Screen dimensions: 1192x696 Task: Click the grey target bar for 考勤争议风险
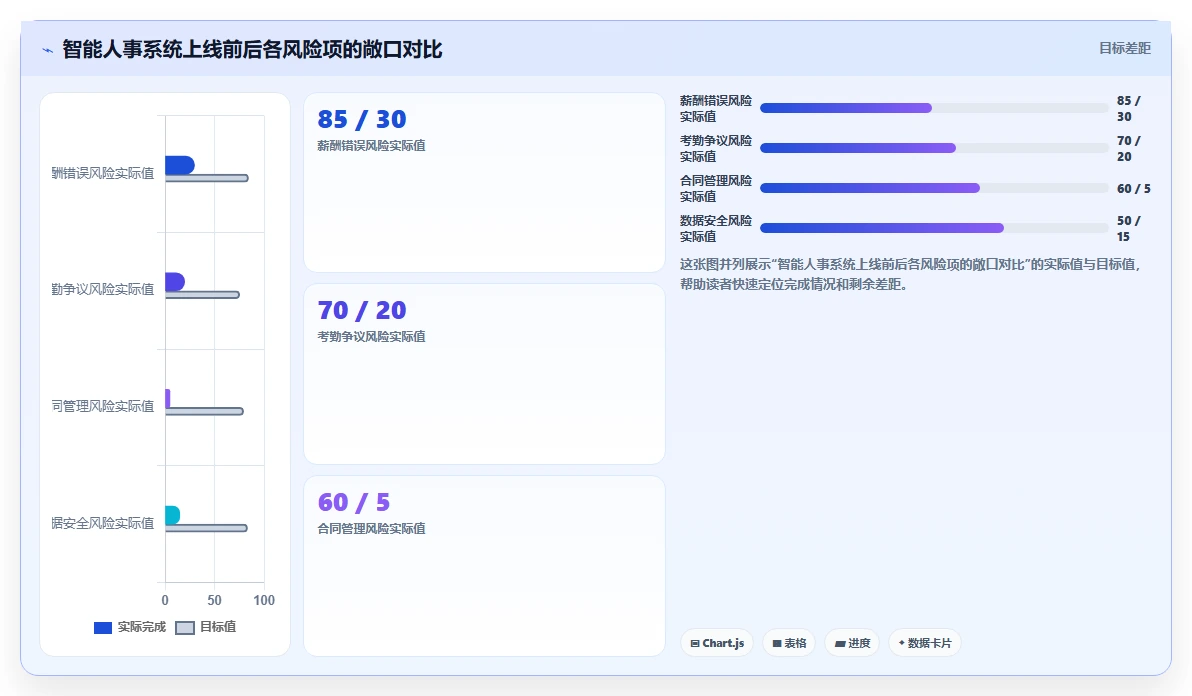(202, 295)
